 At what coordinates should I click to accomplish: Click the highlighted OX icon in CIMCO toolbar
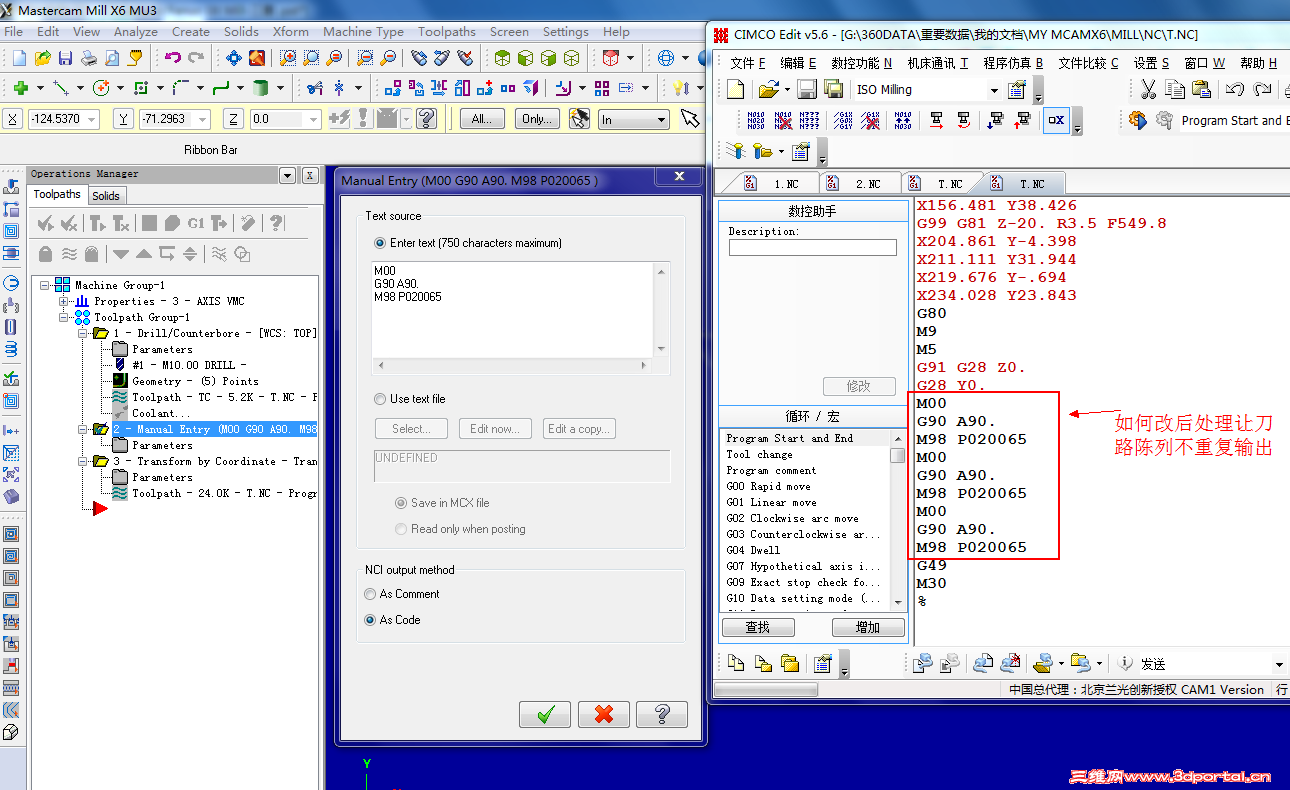[1055, 121]
